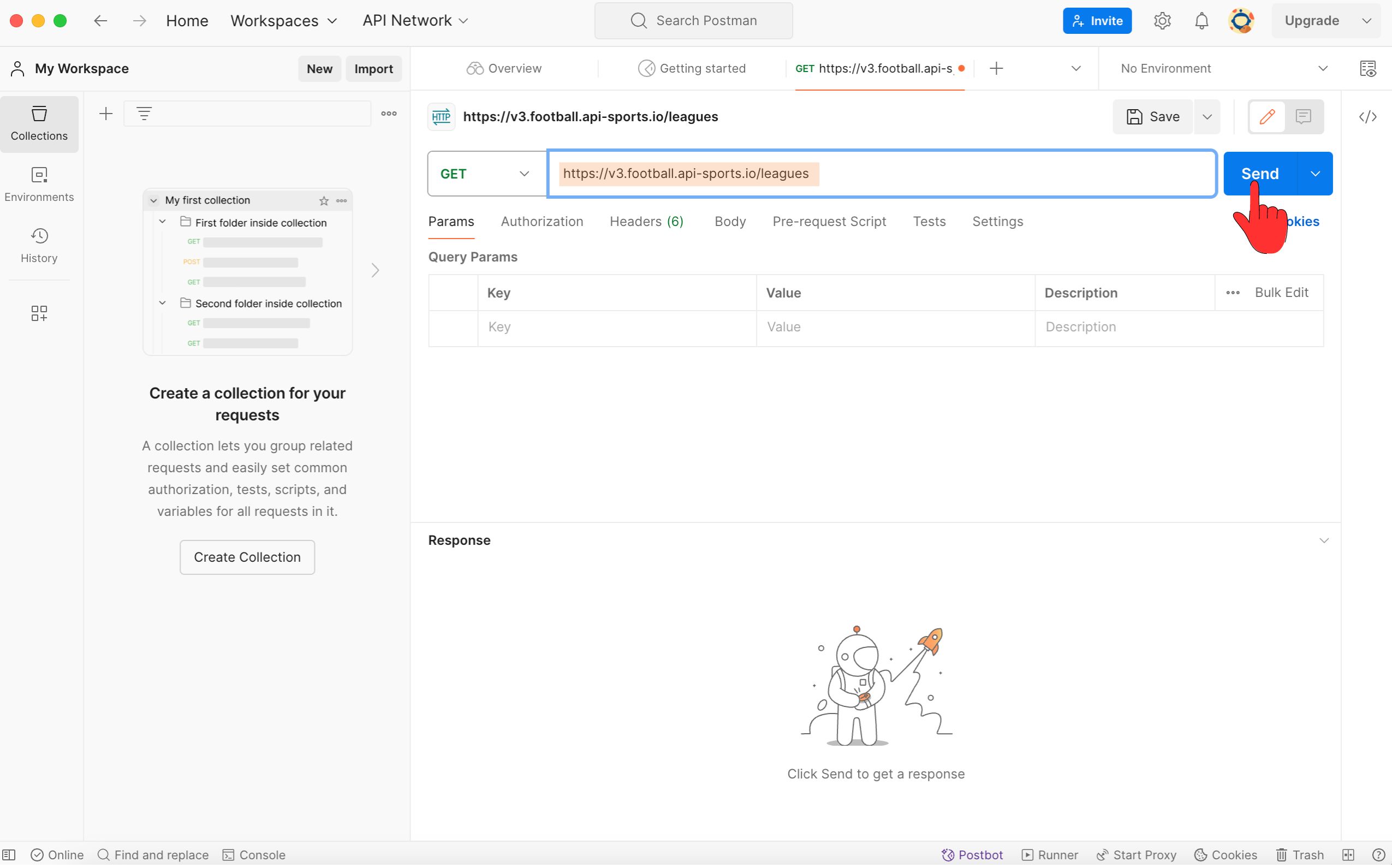The image size is (1392, 868).
Task: Click the next chevron beside collection preview
Action: click(x=375, y=270)
